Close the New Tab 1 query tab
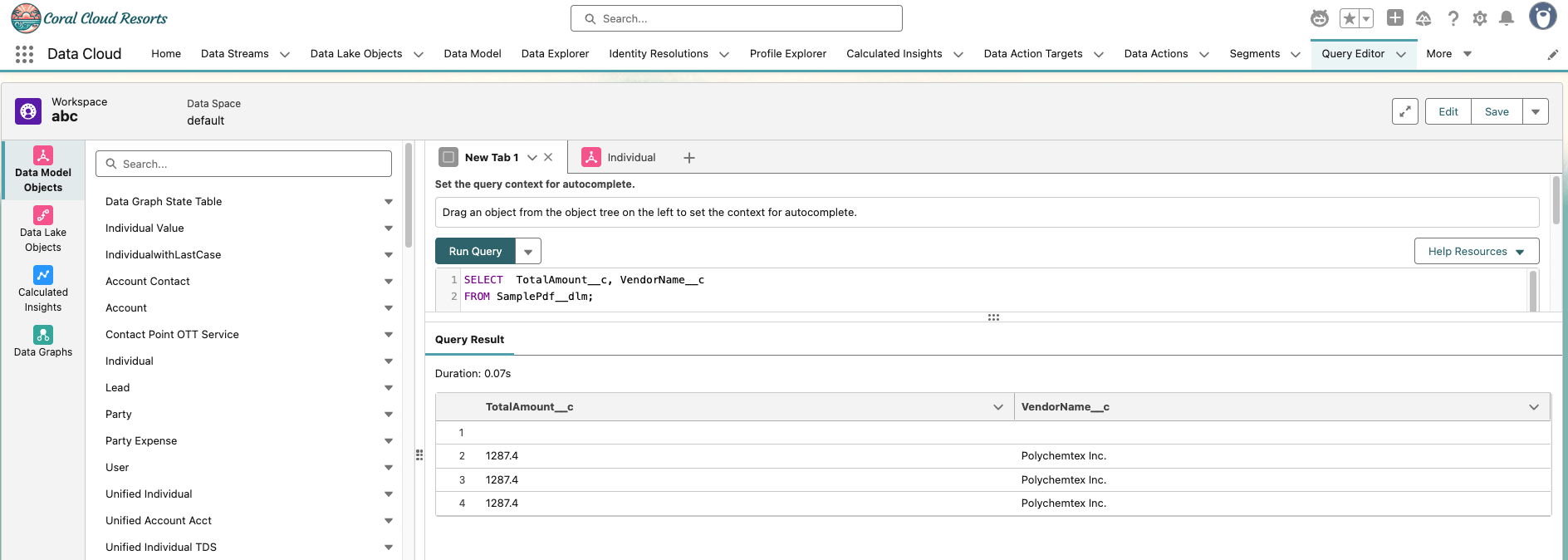1568x560 pixels. point(548,157)
